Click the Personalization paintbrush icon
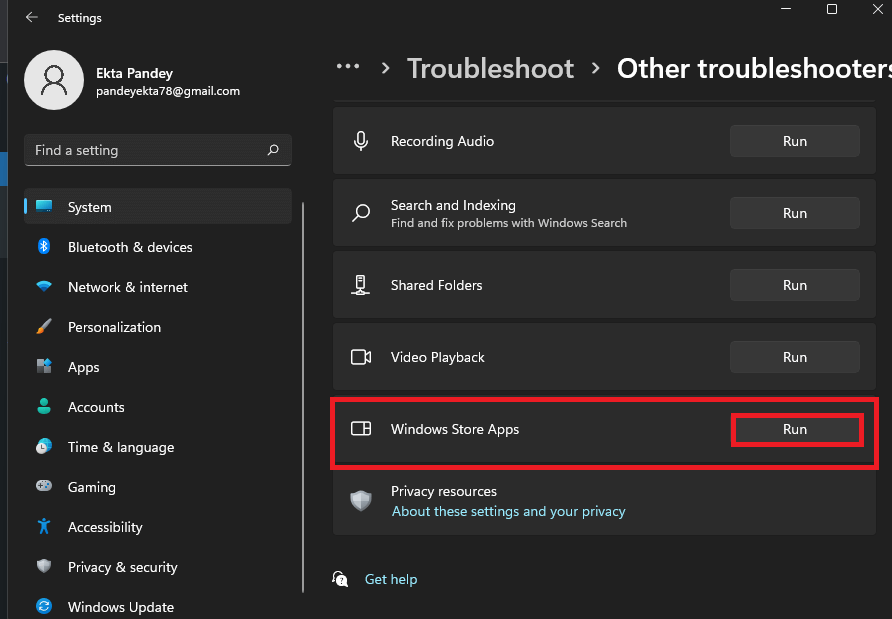892x619 pixels. (x=44, y=327)
